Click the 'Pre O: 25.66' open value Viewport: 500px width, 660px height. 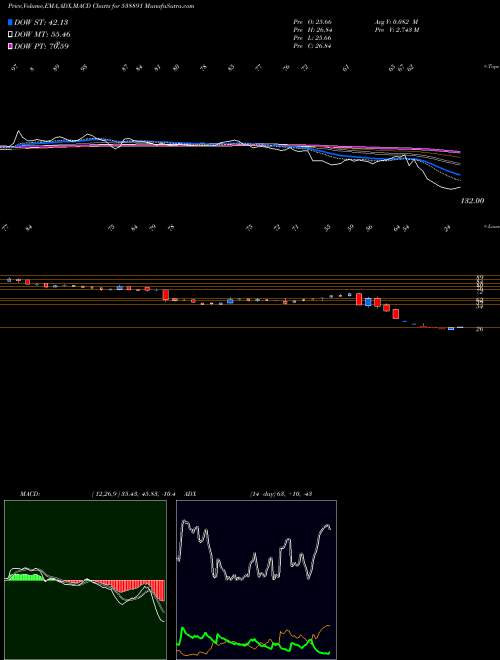pos(312,22)
